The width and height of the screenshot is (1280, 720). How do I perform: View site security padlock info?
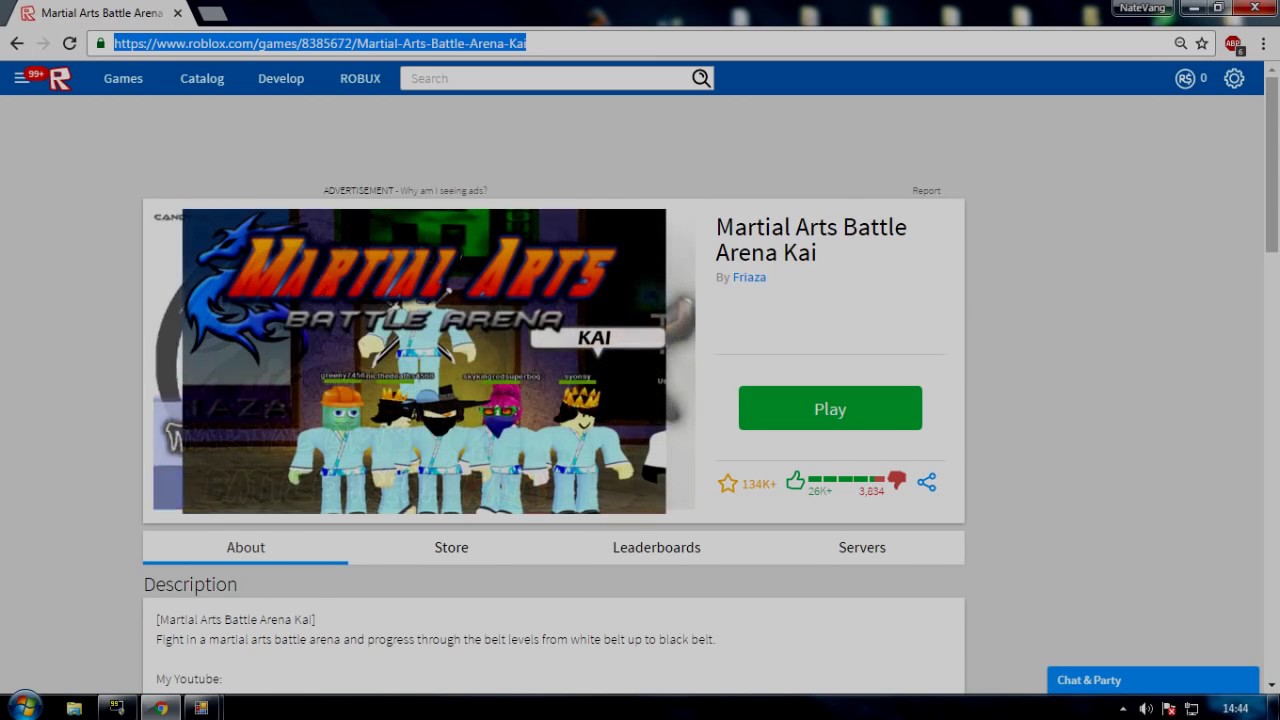(x=100, y=43)
